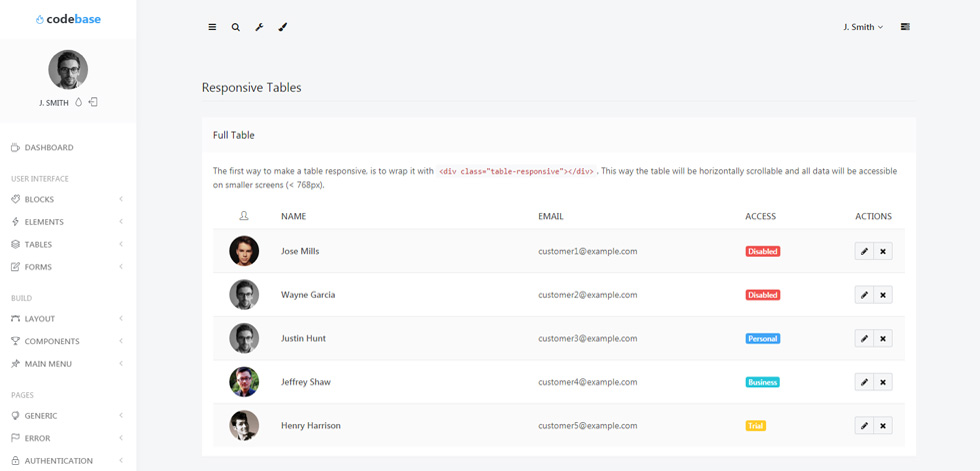
Task: Click Jeffrey Shaw's avatar thumbnail
Action: point(244,382)
